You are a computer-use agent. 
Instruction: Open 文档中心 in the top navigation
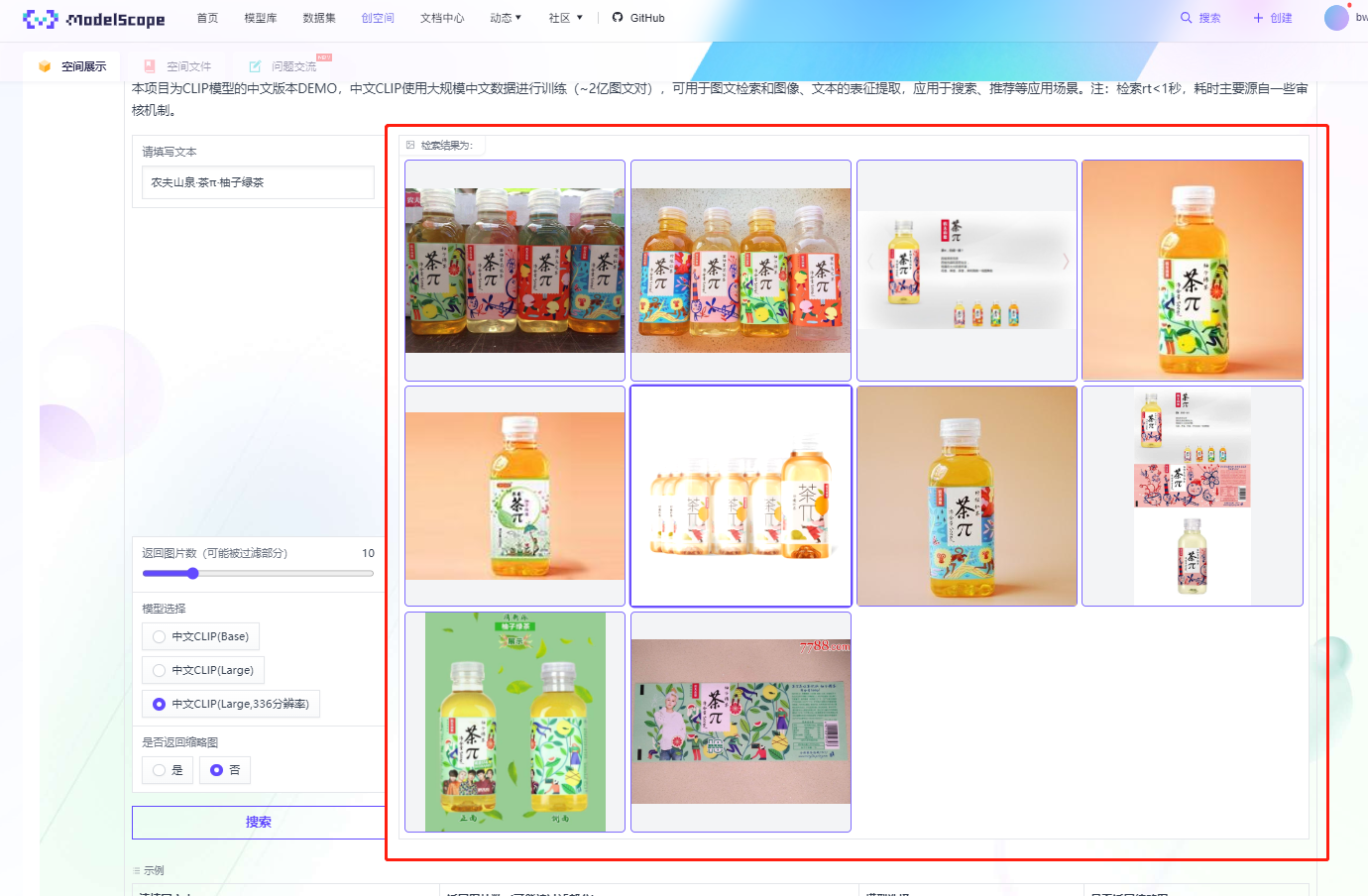(x=442, y=18)
